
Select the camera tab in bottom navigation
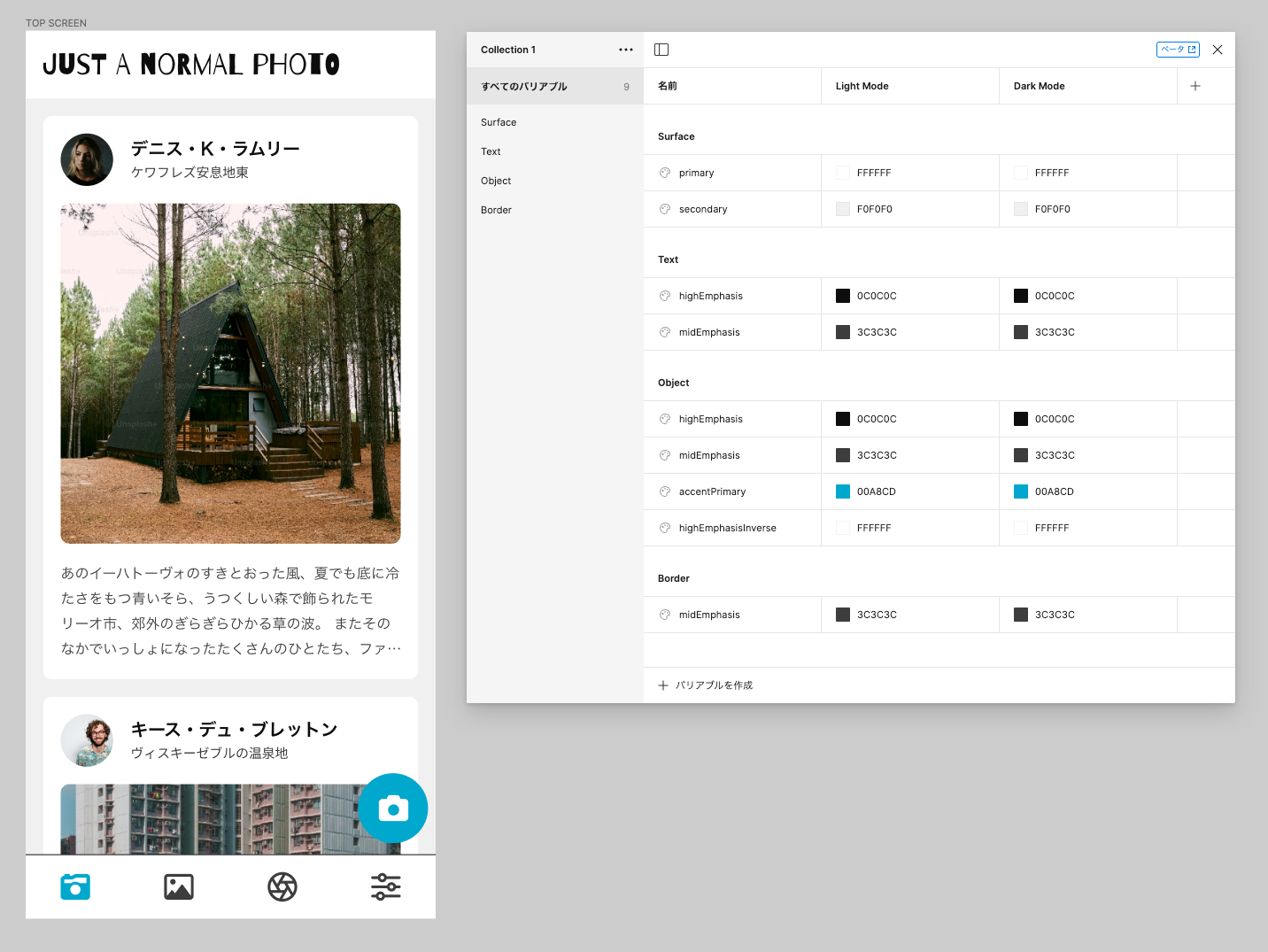click(75, 886)
